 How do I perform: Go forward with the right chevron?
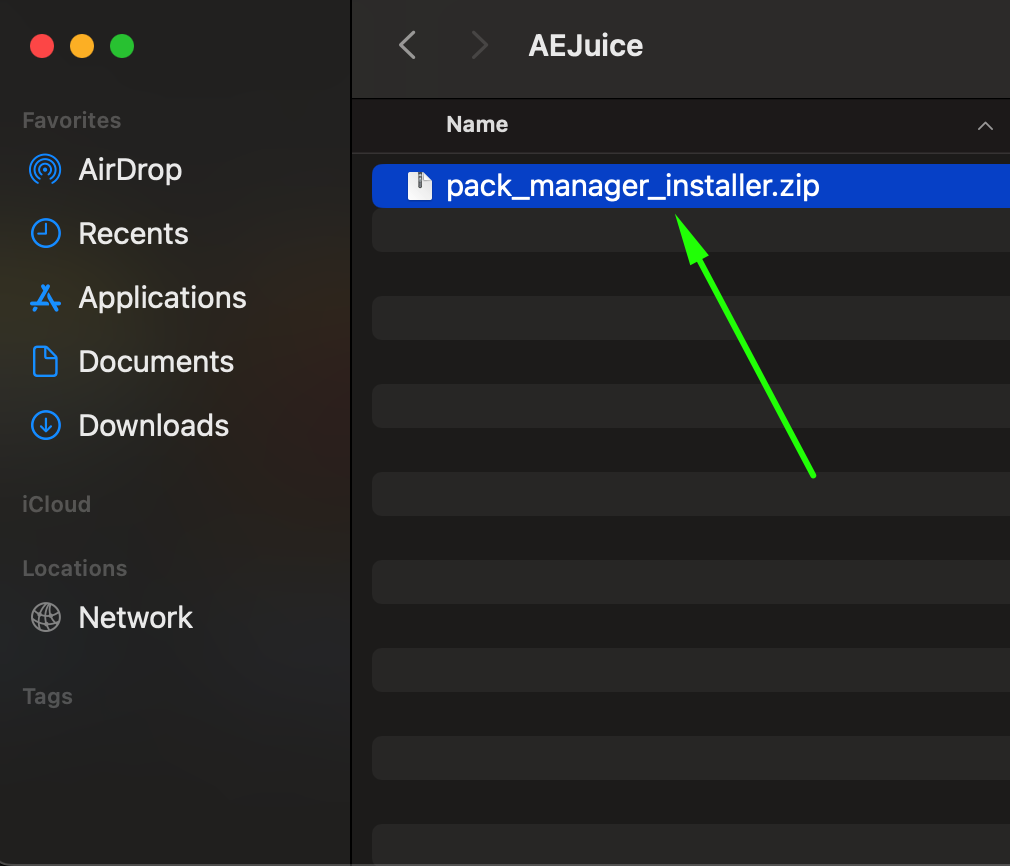tap(480, 45)
